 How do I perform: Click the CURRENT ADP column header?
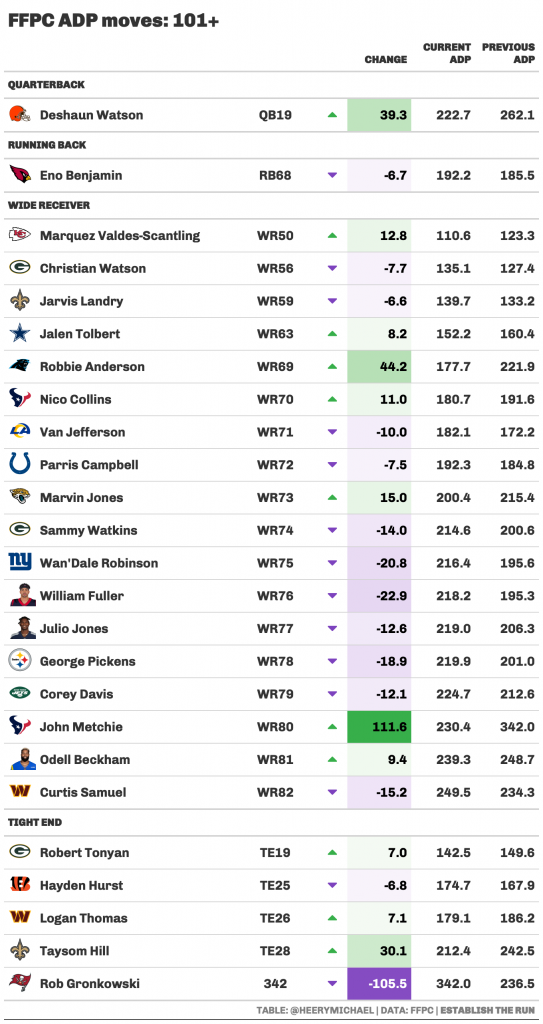pos(447,53)
